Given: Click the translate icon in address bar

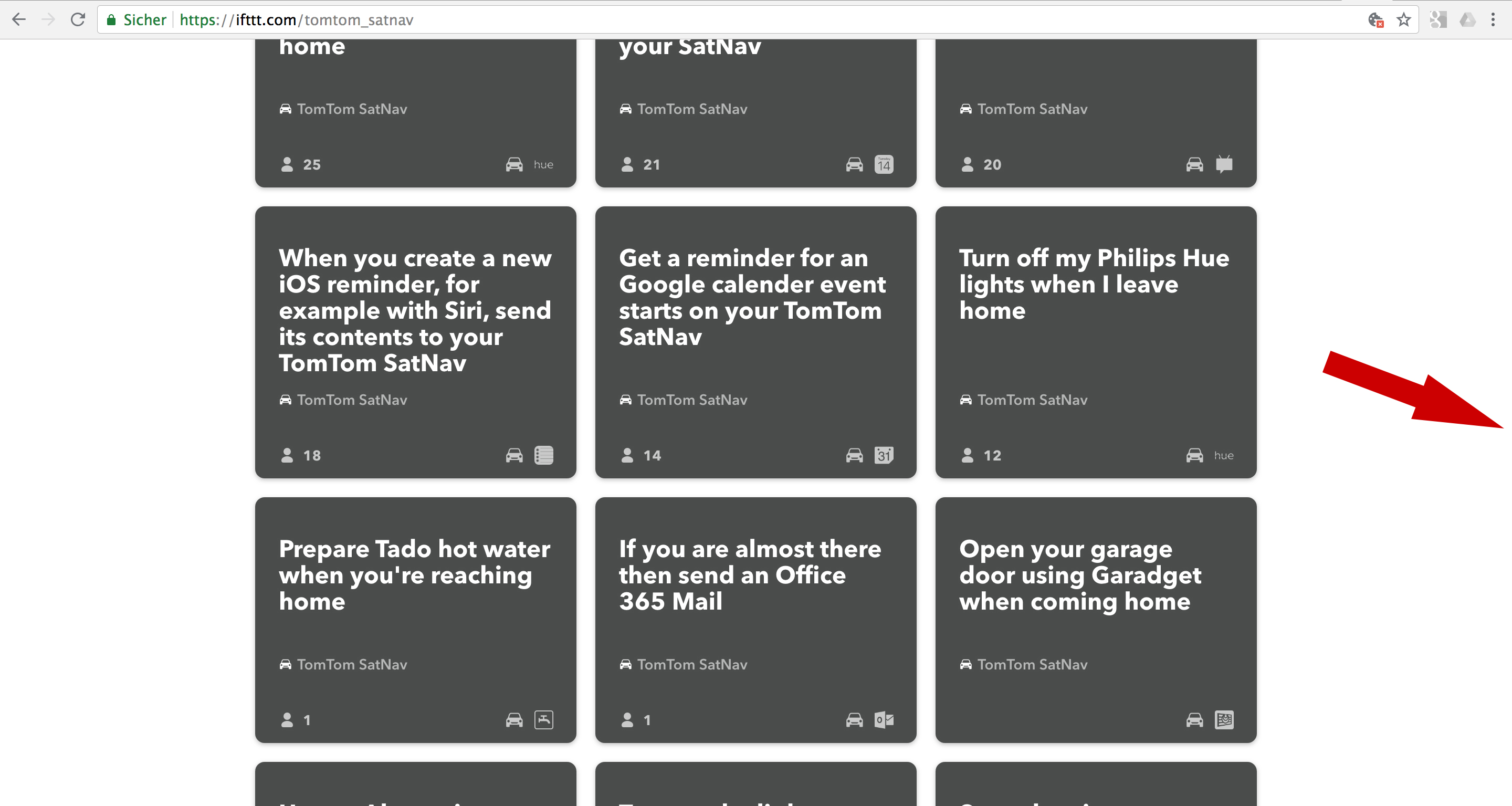Looking at the screenshot, I should (1376, 20).
